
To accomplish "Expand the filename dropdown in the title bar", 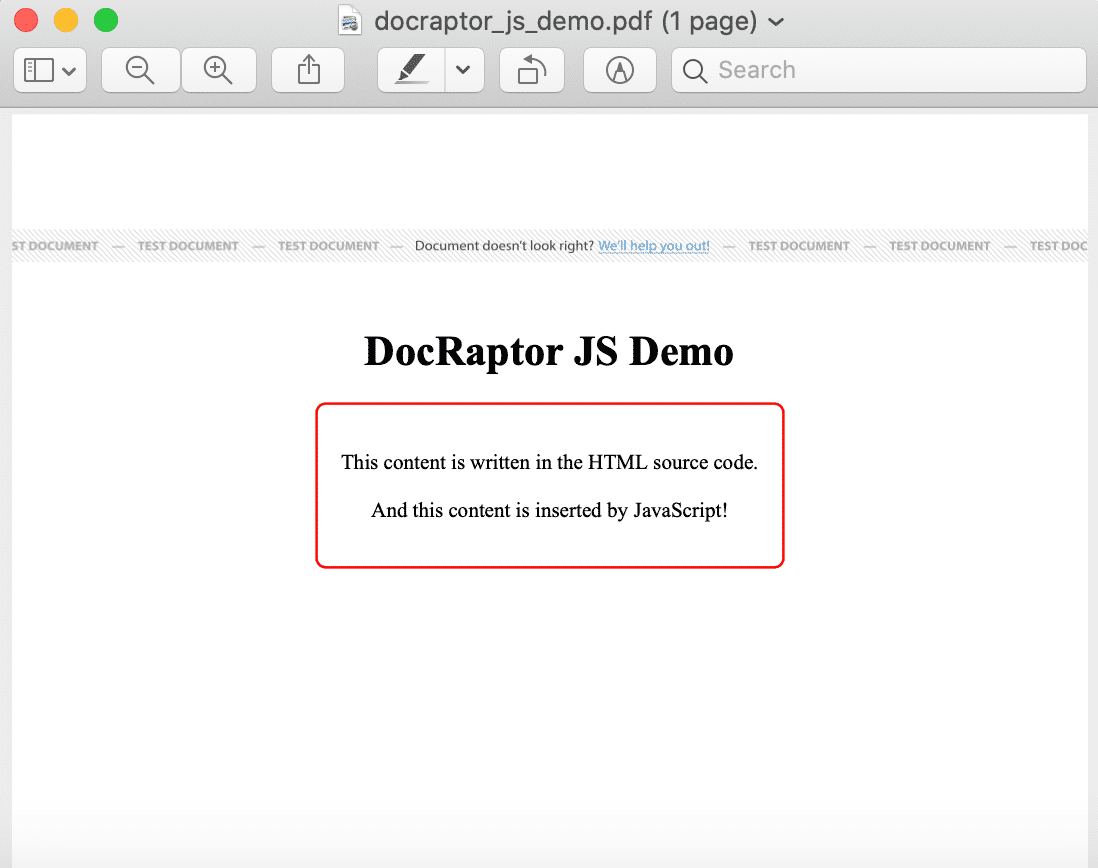I will click(x=777, y=21).
